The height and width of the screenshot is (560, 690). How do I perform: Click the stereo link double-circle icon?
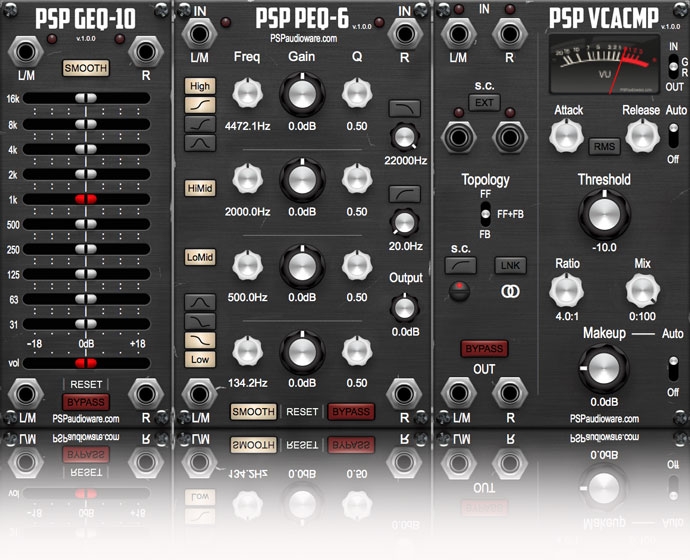tap(509, 292)
